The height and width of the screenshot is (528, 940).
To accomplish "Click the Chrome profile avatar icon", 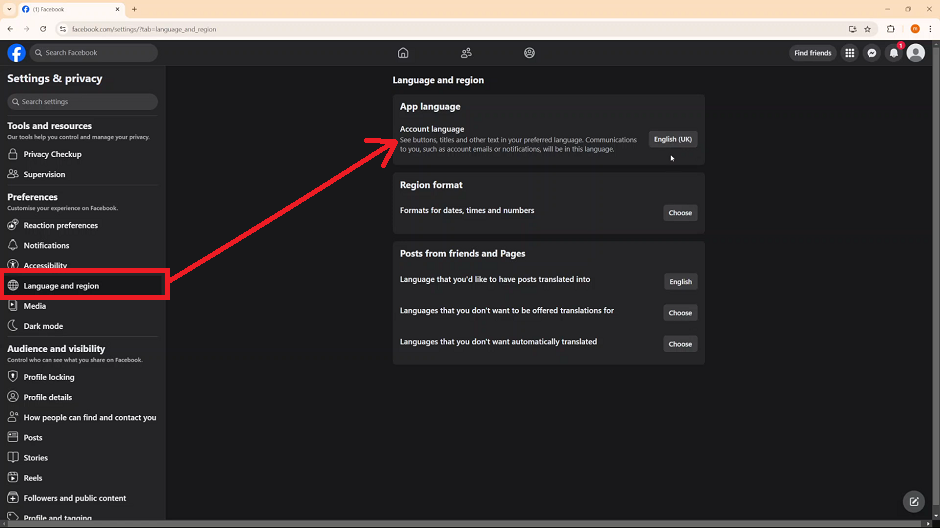I will tap(915, 29).
